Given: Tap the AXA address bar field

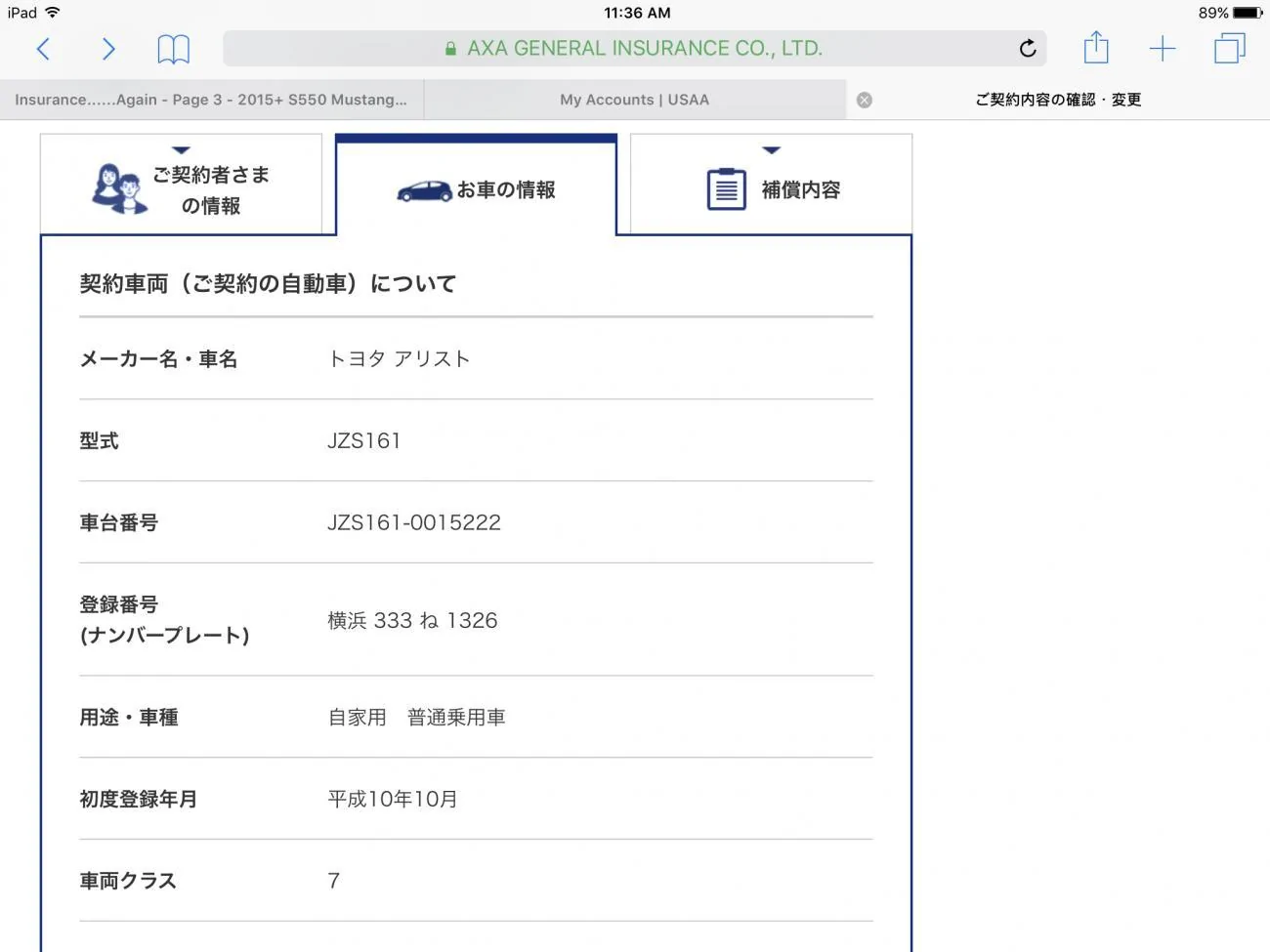Looking at the screenshot, I should (x=635, y=49).
